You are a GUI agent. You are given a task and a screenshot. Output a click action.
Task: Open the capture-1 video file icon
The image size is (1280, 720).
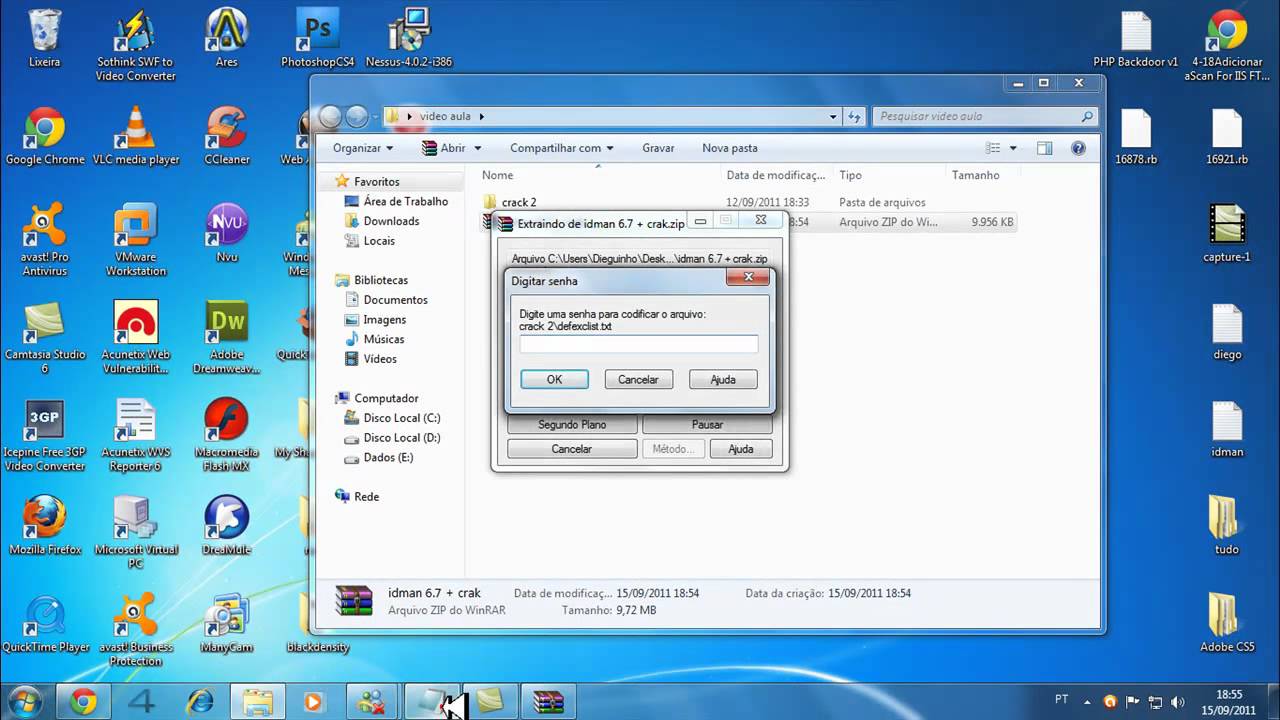pyautogui.click(x=1227, y=233)
